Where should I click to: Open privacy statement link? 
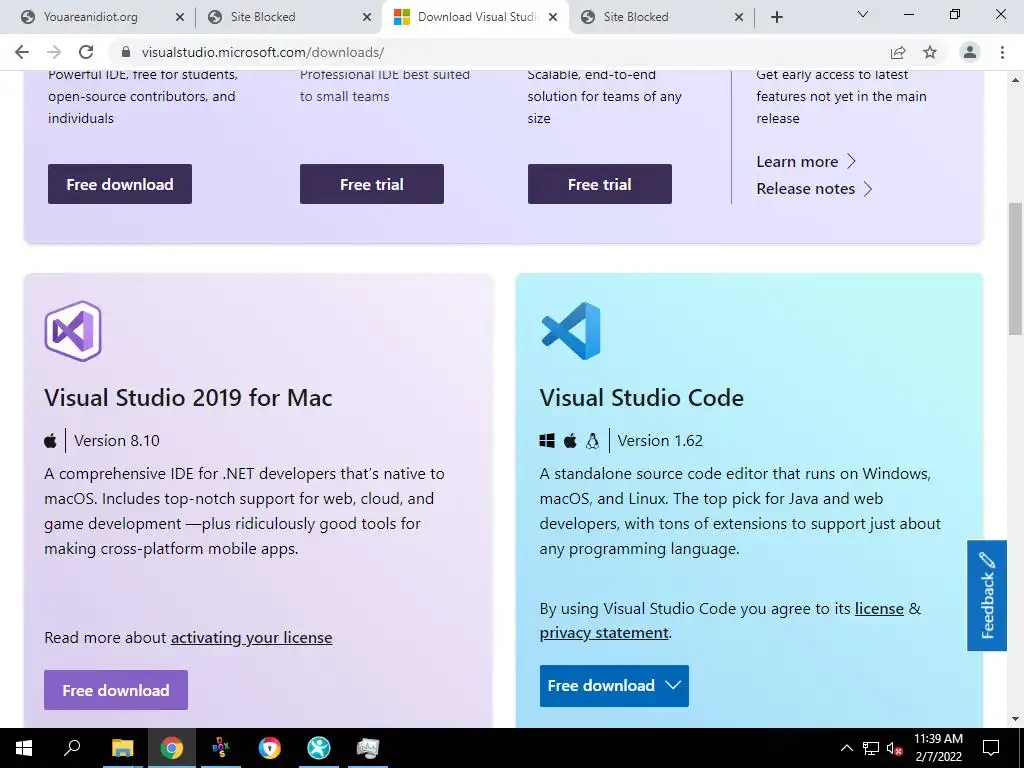point(604,633)
